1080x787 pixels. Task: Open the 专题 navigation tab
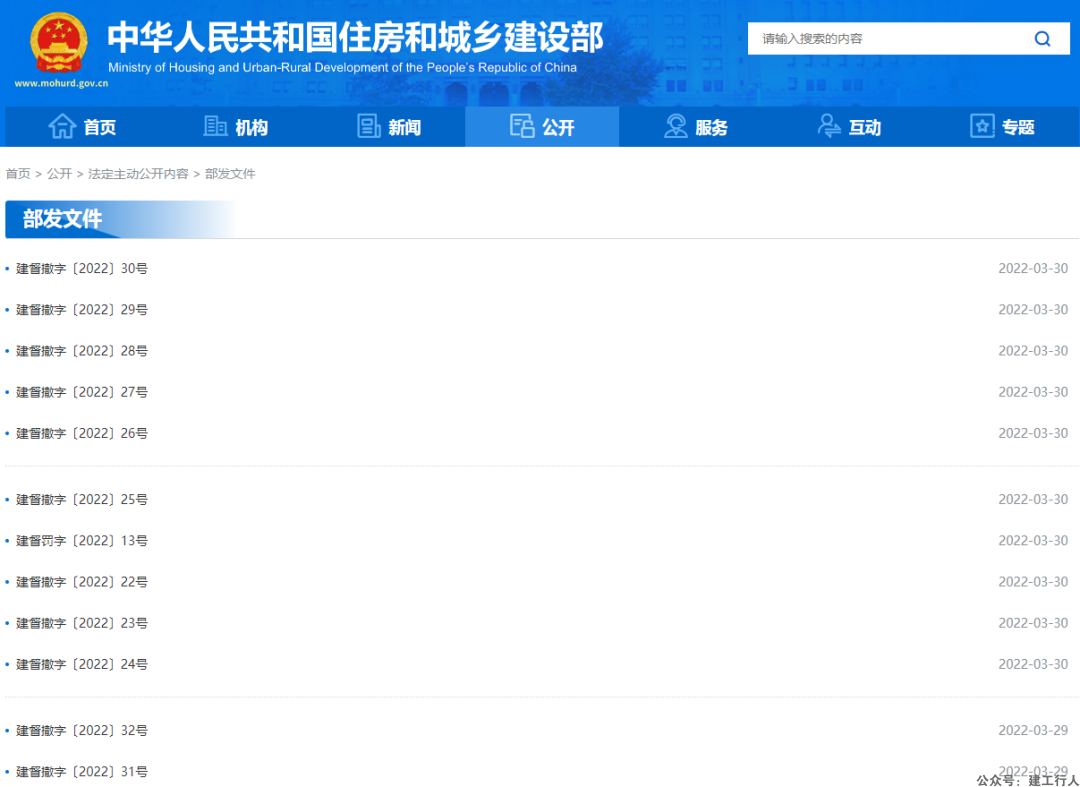pos(1002,127)
